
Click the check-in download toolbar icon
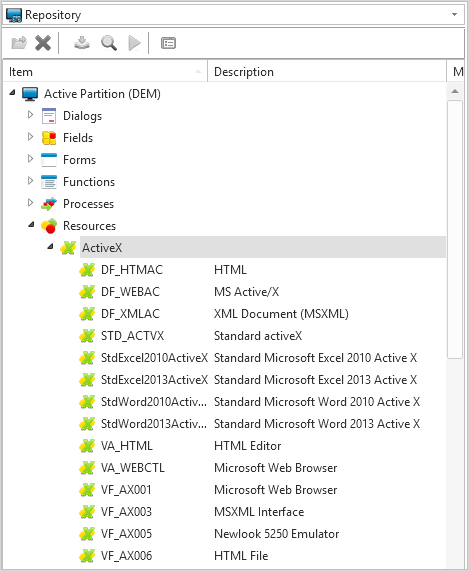tap(82, 43)
